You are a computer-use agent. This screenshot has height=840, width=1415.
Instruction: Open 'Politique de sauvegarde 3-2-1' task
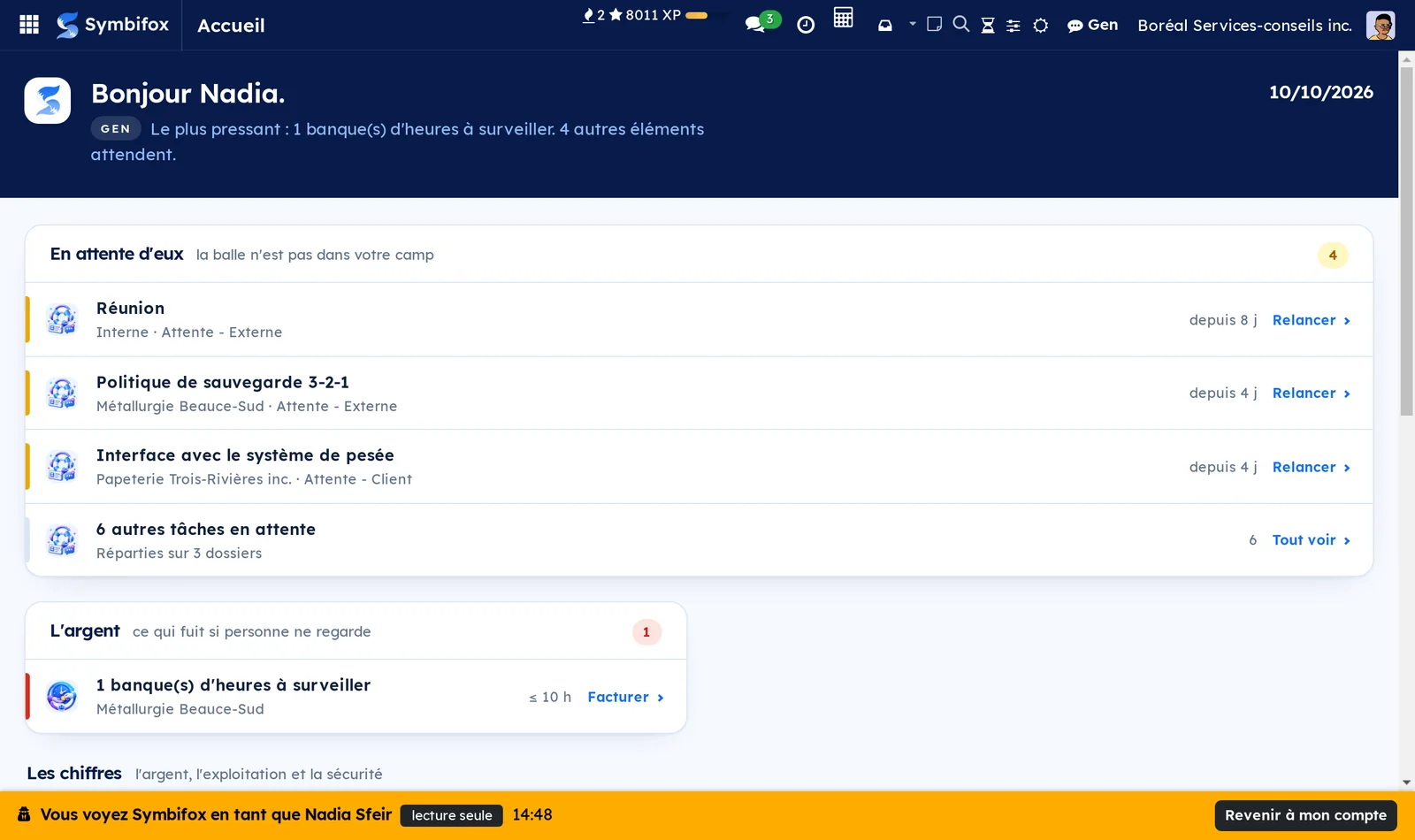click(x=699, y=393)
